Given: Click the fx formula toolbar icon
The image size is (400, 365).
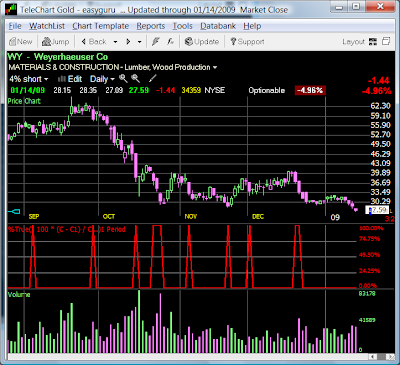Looking at the screenshot, I should [x=170, y=42].
